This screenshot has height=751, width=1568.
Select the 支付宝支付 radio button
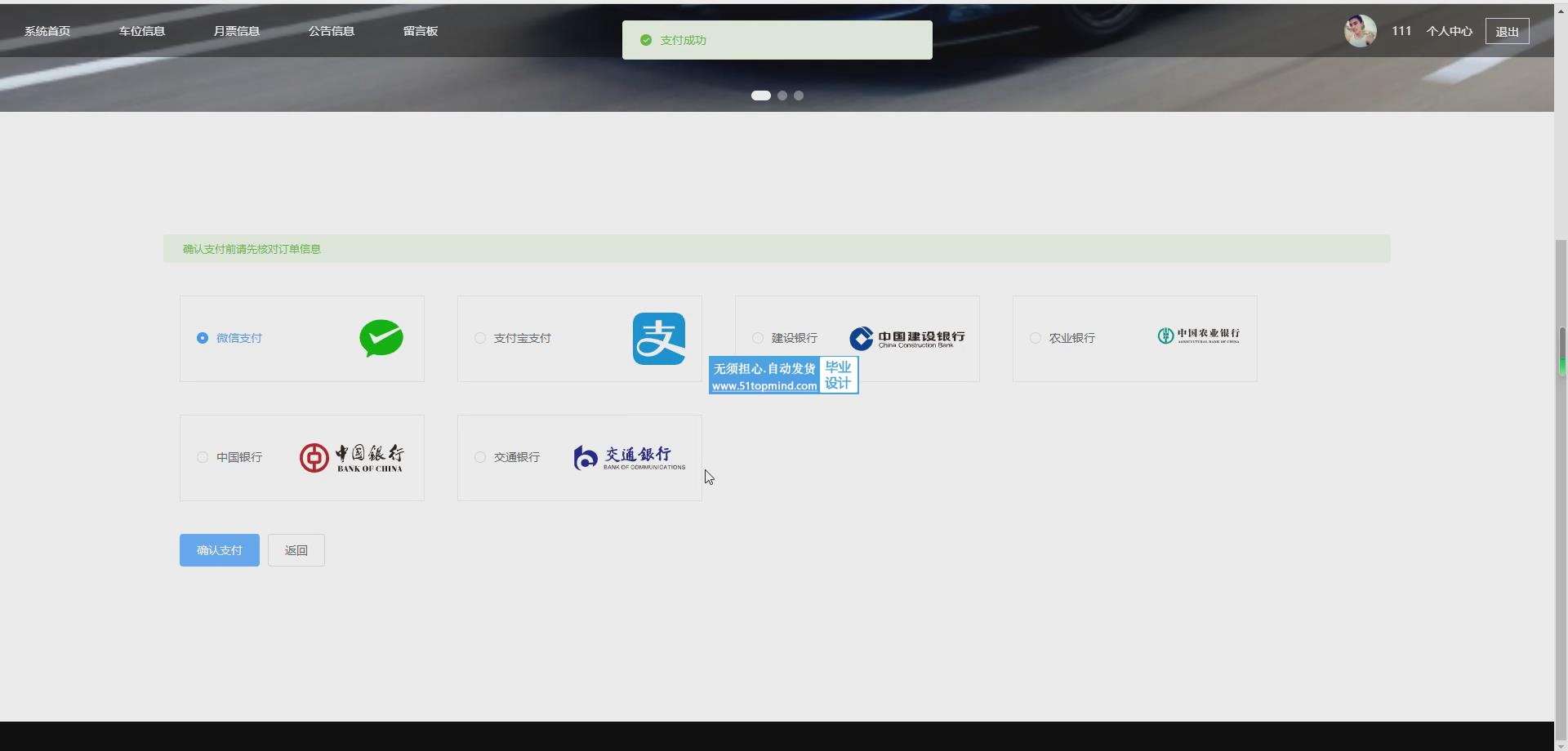pos(480,338)
